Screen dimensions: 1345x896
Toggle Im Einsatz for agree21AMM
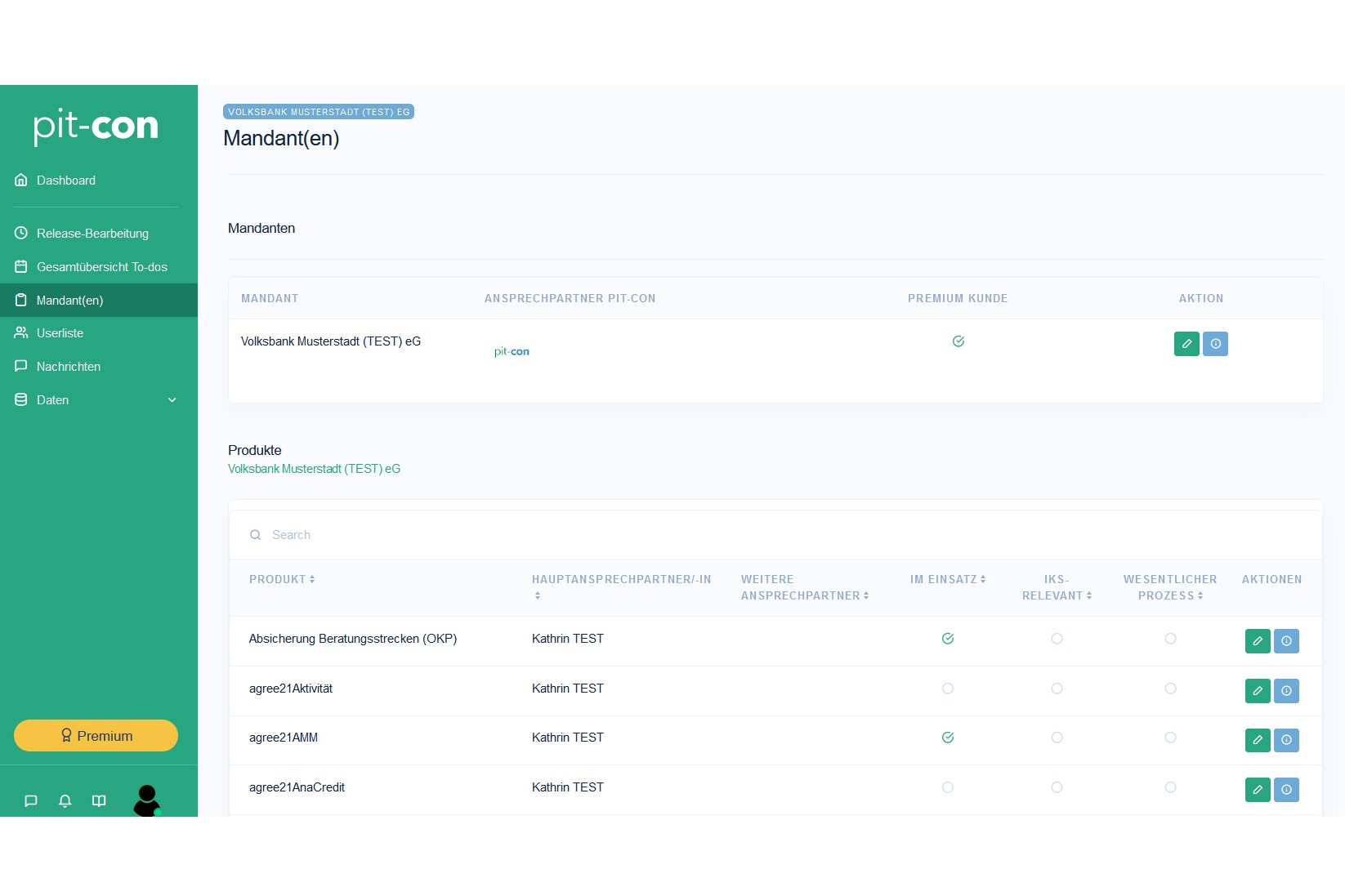pyautogui.click(x=948, y=738)
